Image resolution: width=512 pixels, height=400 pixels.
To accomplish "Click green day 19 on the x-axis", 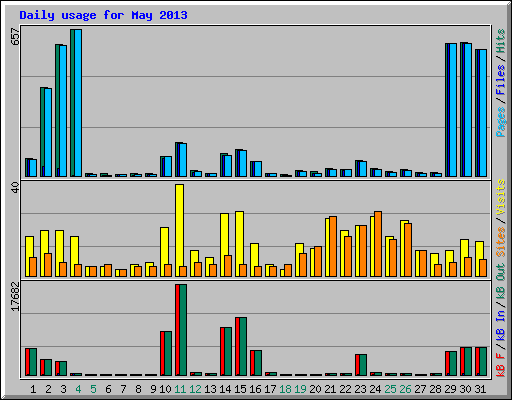I will [300, 389].
